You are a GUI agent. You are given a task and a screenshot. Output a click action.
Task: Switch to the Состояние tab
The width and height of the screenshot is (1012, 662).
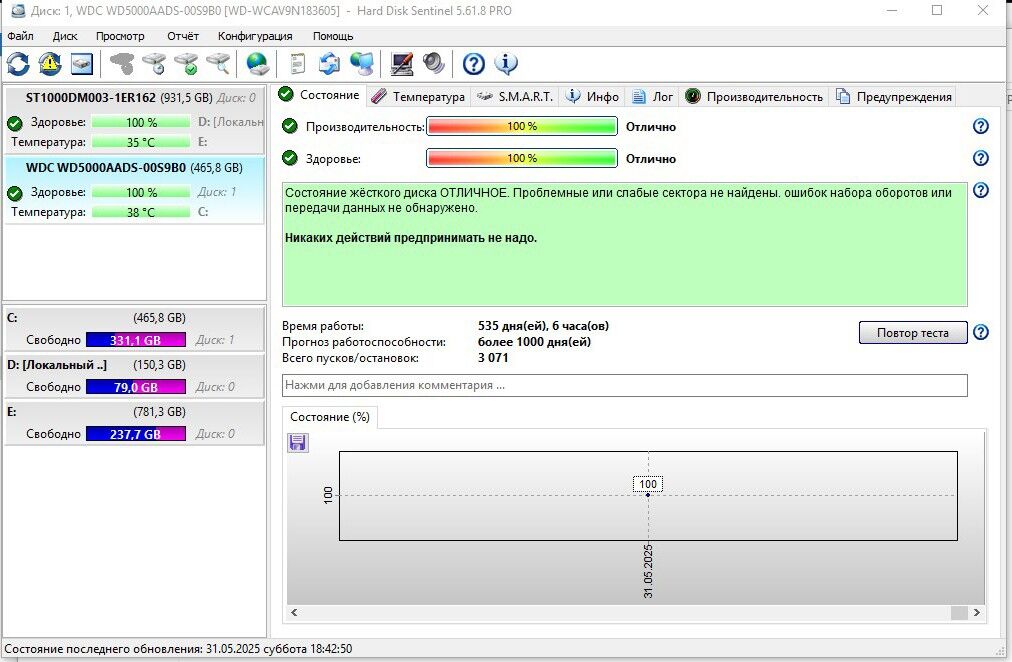[319, 95]
